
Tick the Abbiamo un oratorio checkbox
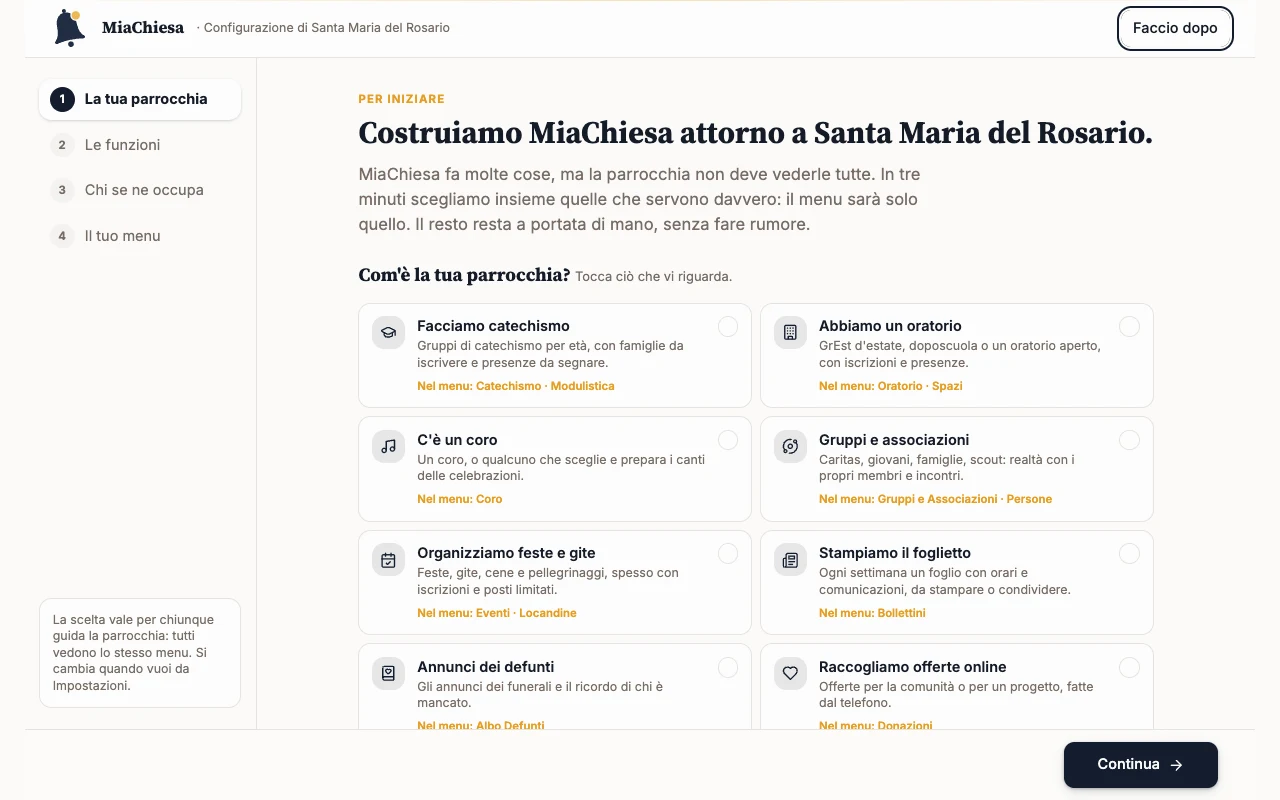(1129, 327)
